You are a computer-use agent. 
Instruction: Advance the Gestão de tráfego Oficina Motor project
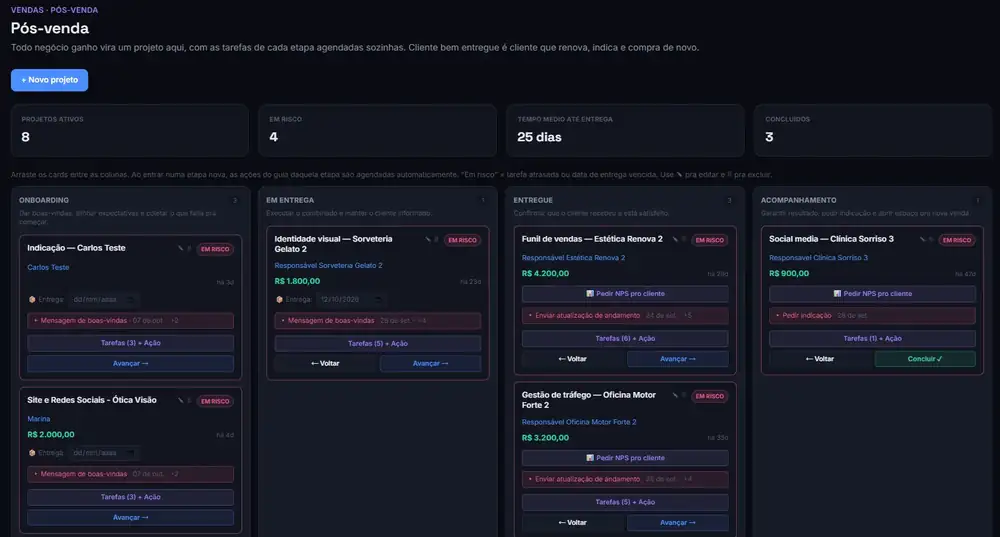(x=678, y=522)
